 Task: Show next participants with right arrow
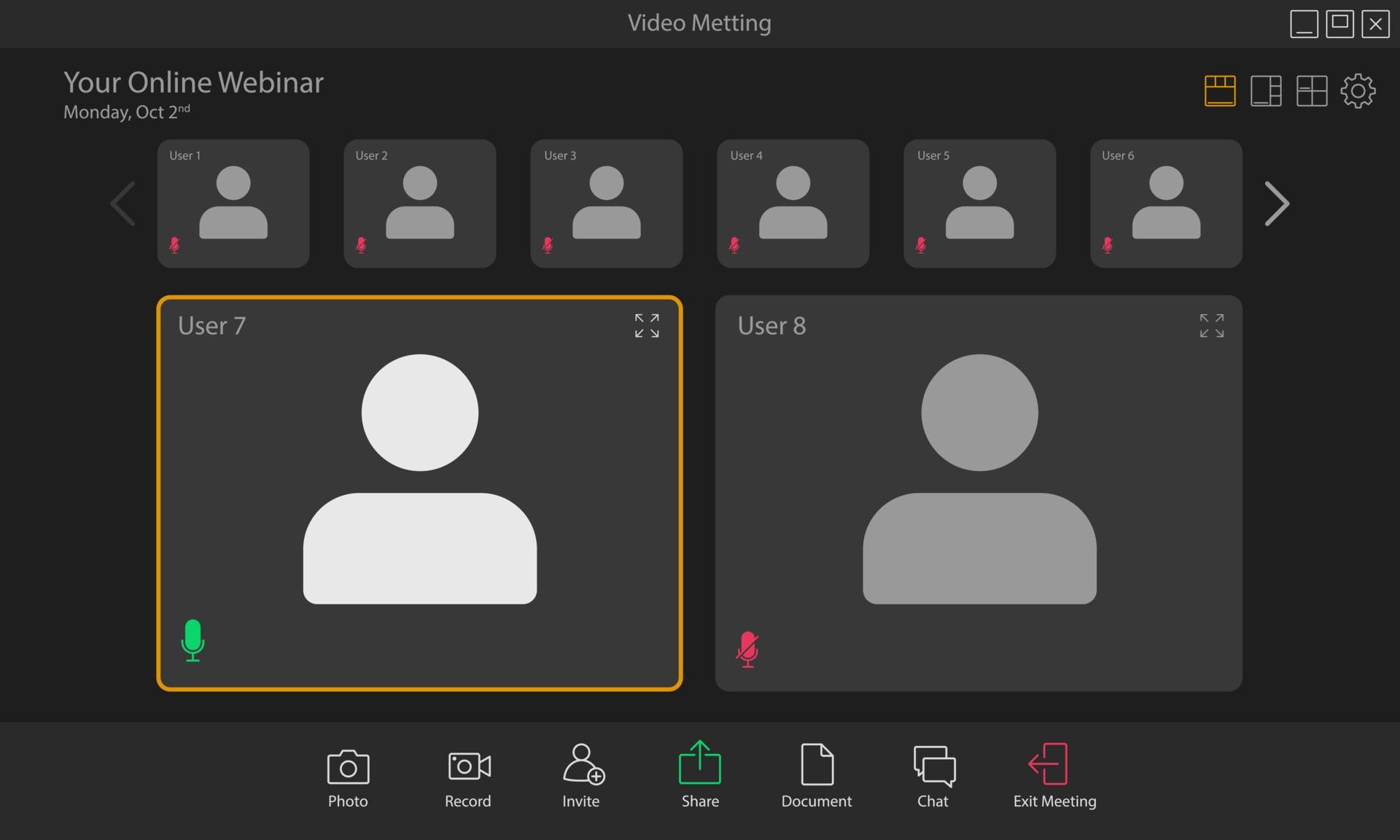pyautogui.click(x=1277, y=203)
